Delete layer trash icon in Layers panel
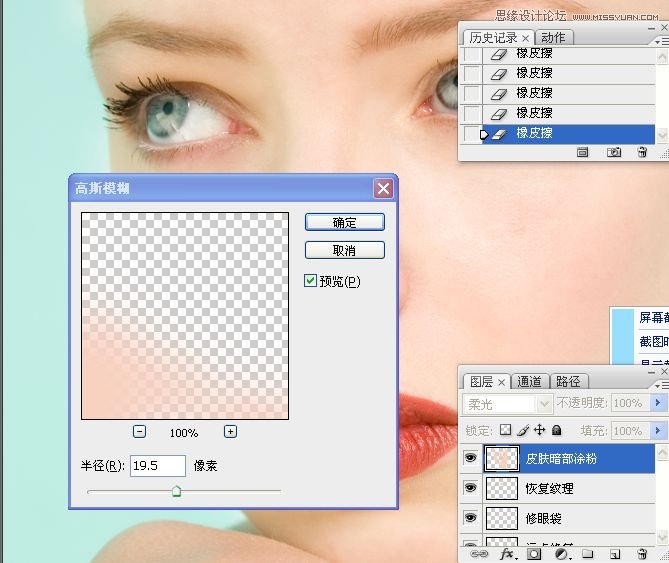 click(x=642, y=554)
